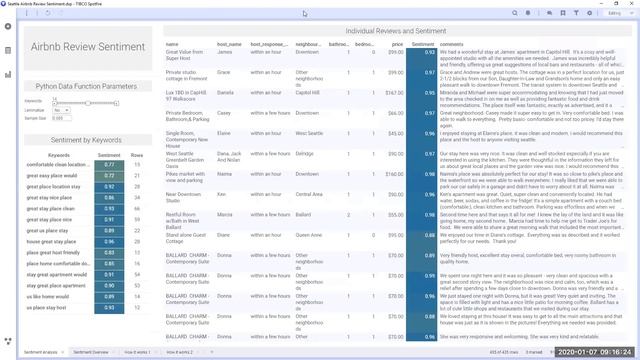Open the Editing mode dropdown
The image size is (640, 360).
point(620,13)
